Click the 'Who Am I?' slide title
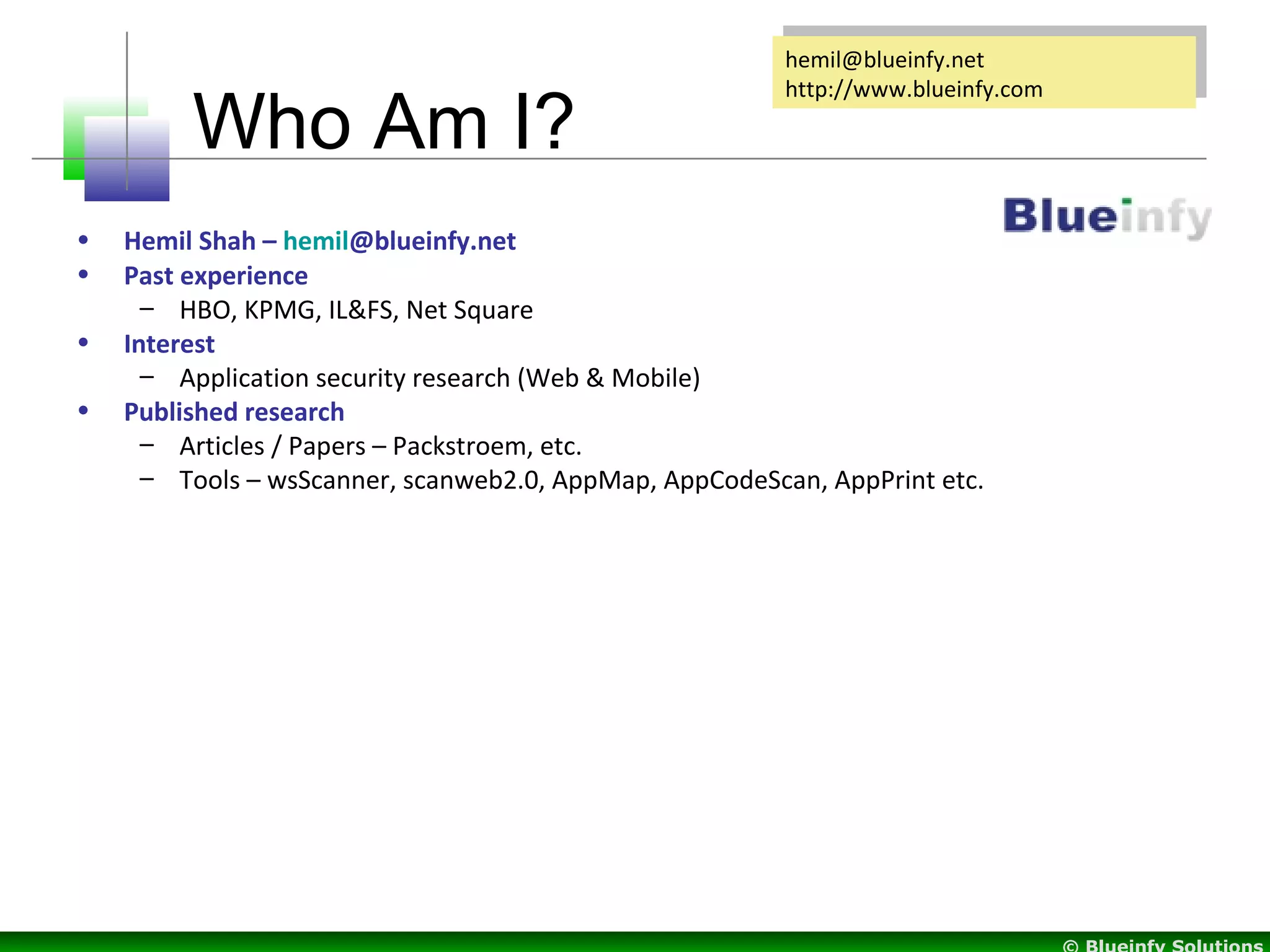The image size is (1270, 952). click(384, 121)
